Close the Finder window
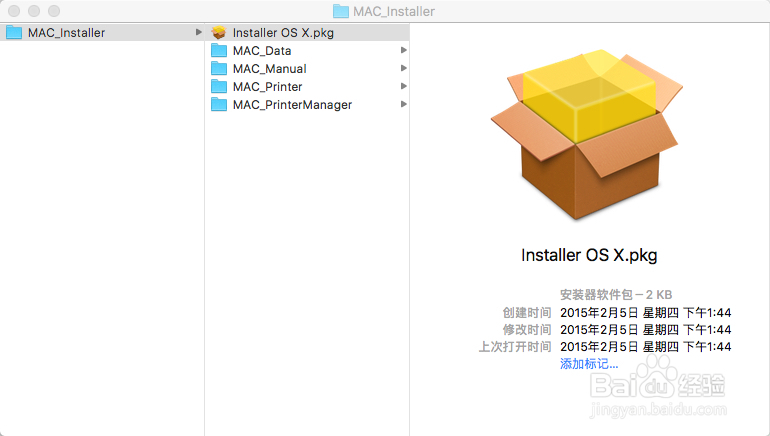 [x=14, y=11]
